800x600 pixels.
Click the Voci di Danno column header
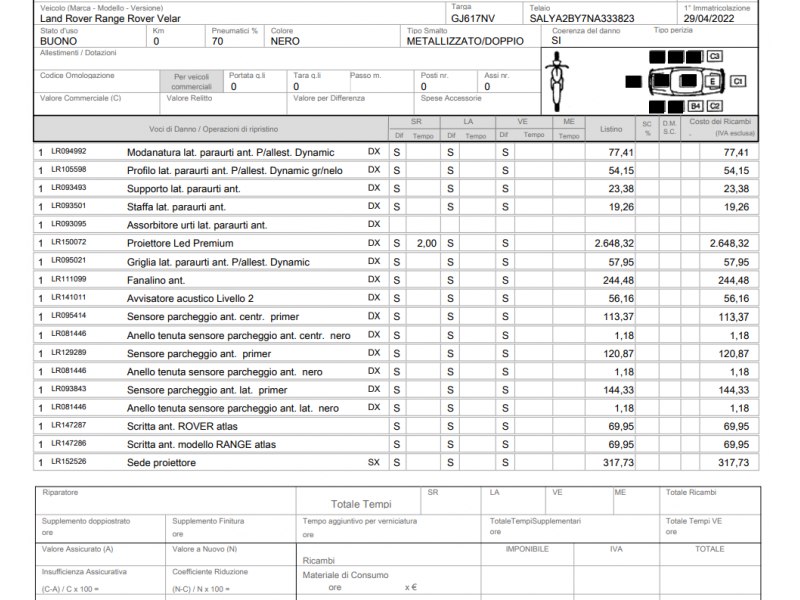pos(213,129)
